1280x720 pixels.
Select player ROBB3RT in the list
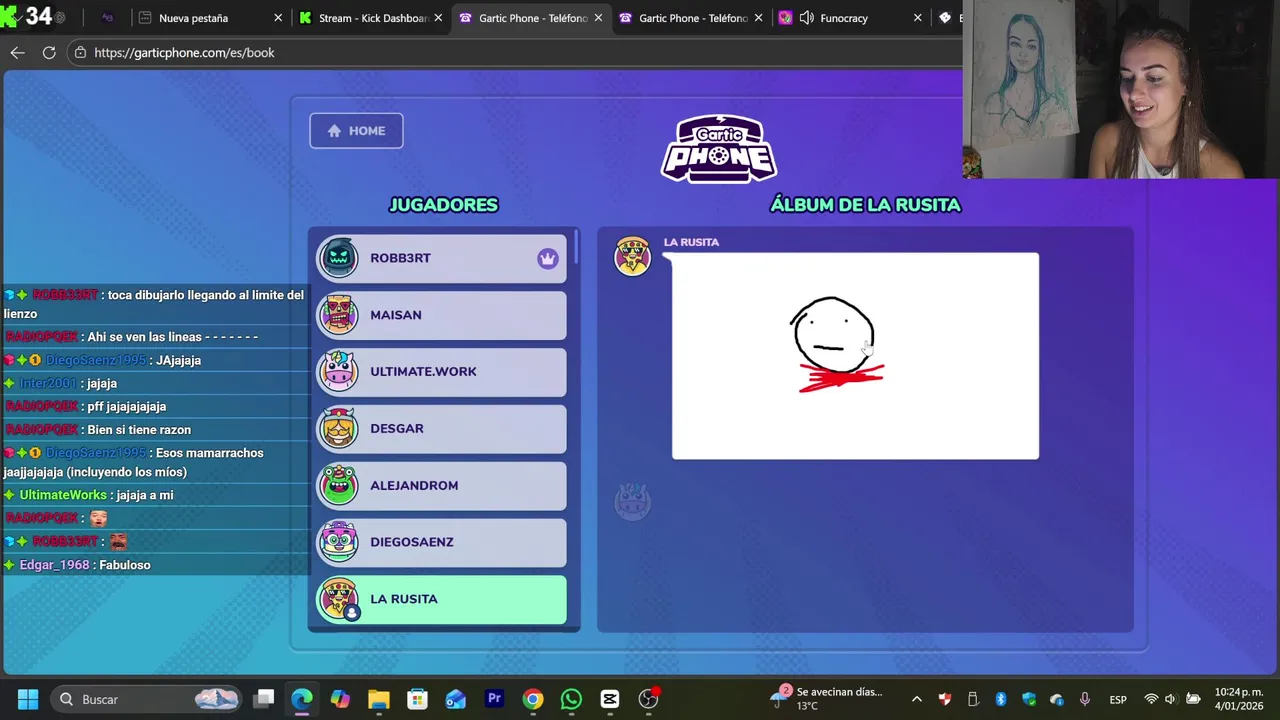(441, 258)
